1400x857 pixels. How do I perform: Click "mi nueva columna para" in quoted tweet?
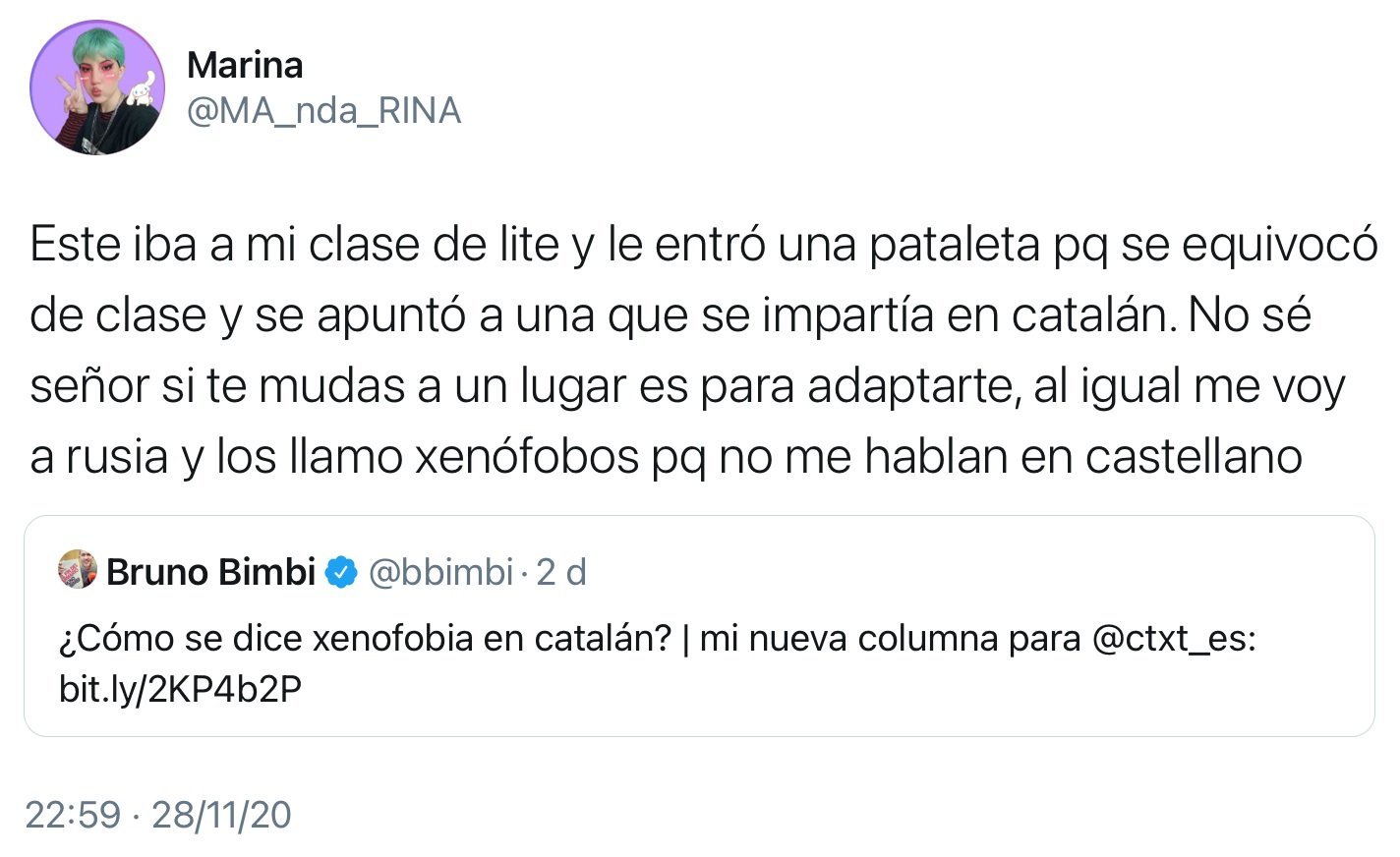click(x=890, y=639)
